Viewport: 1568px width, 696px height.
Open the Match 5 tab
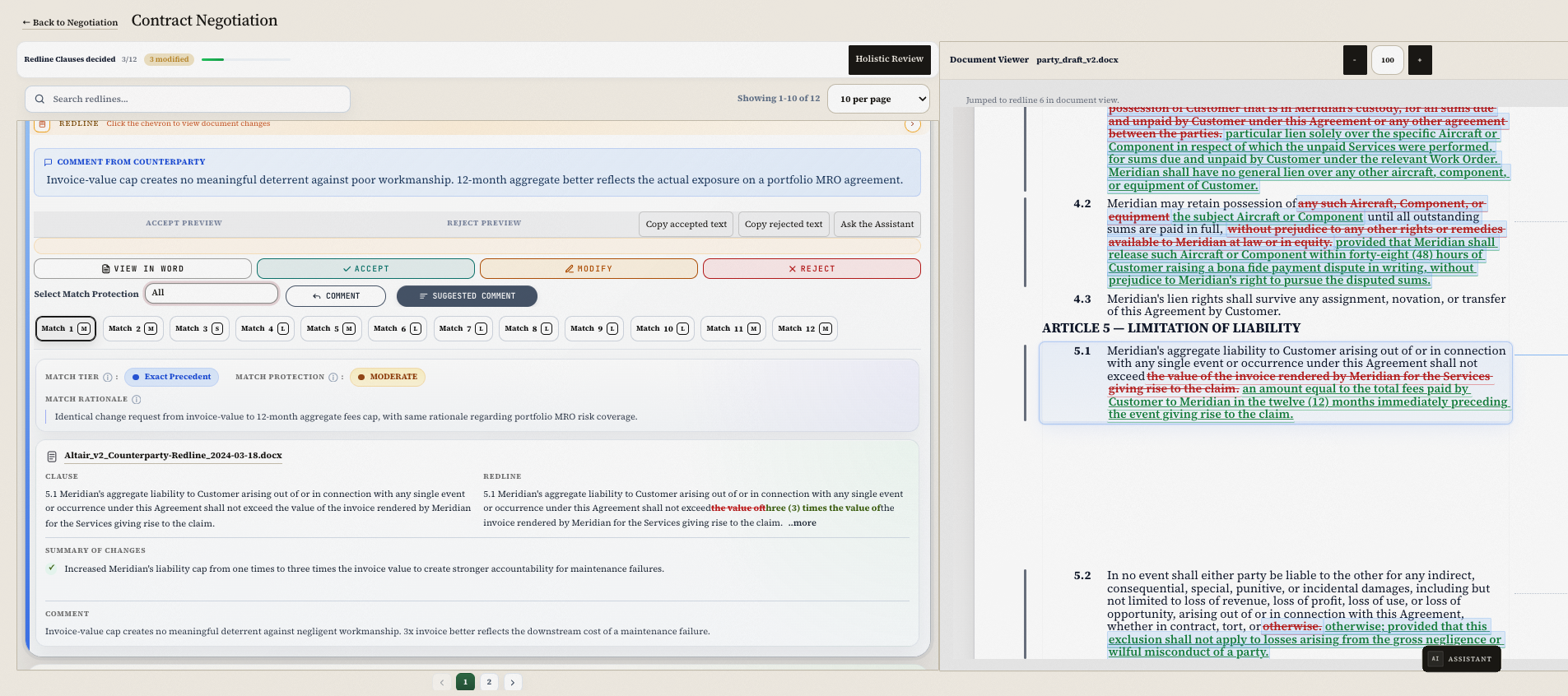coord(331,329)
